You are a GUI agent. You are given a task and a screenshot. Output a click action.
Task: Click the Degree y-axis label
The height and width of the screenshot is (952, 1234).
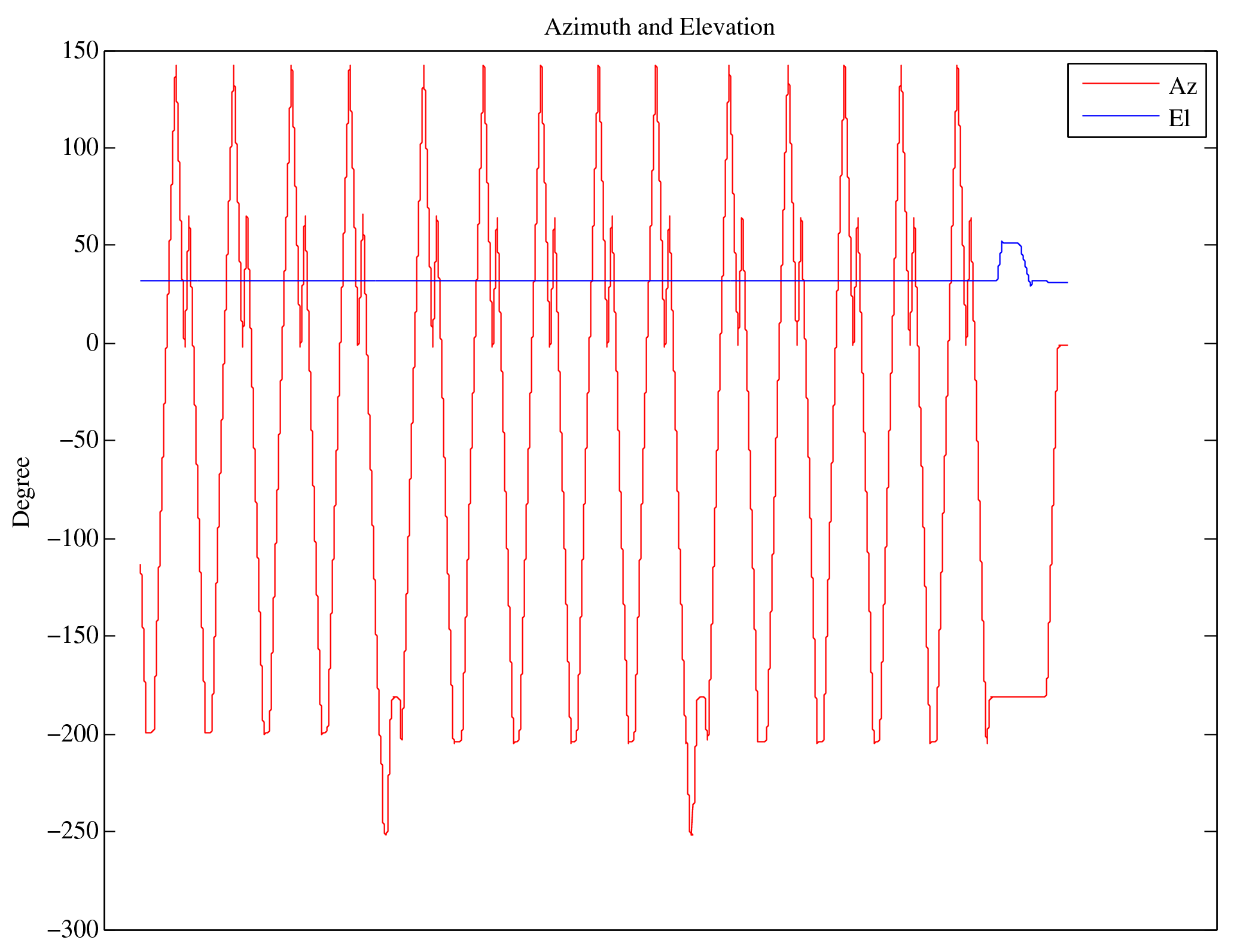tap(22, 492)
